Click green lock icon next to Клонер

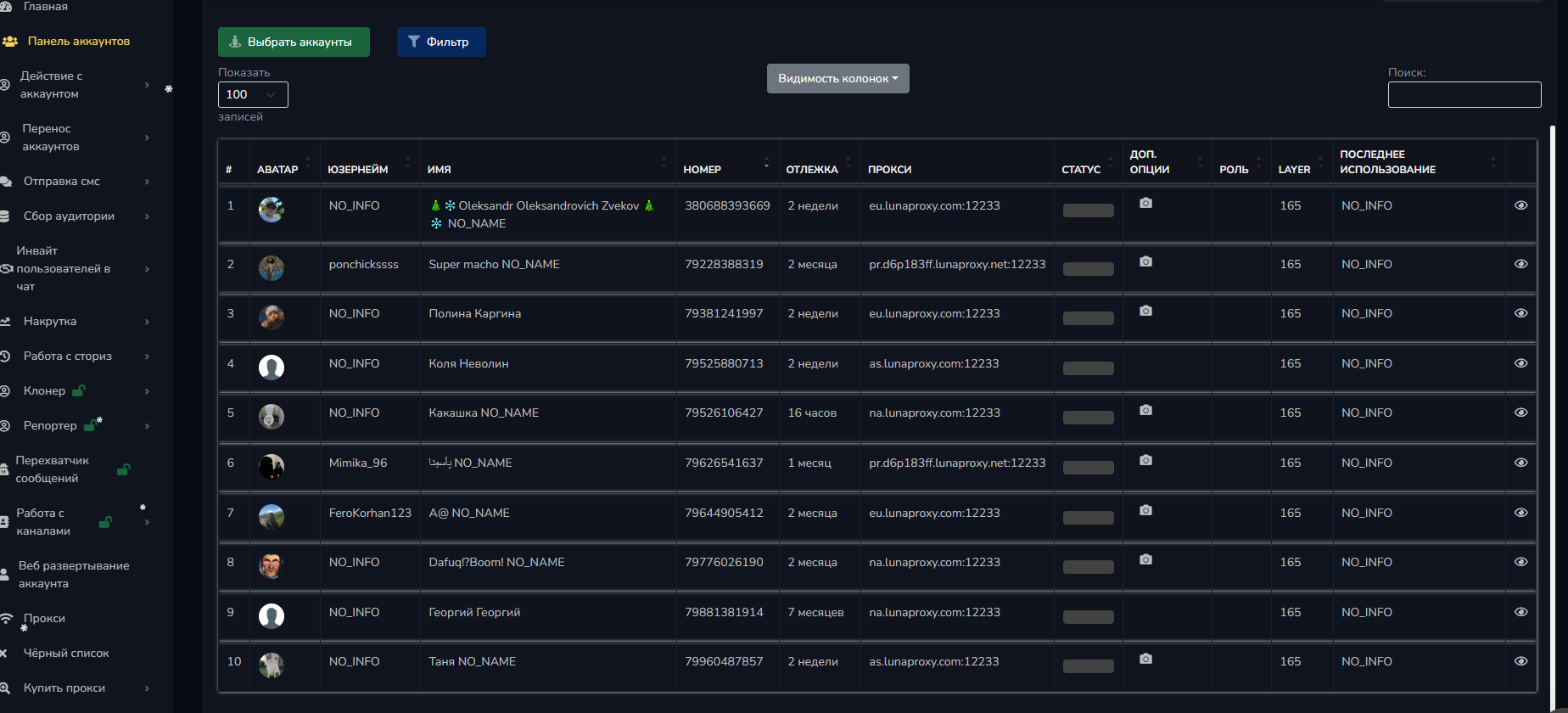point(78,390)
